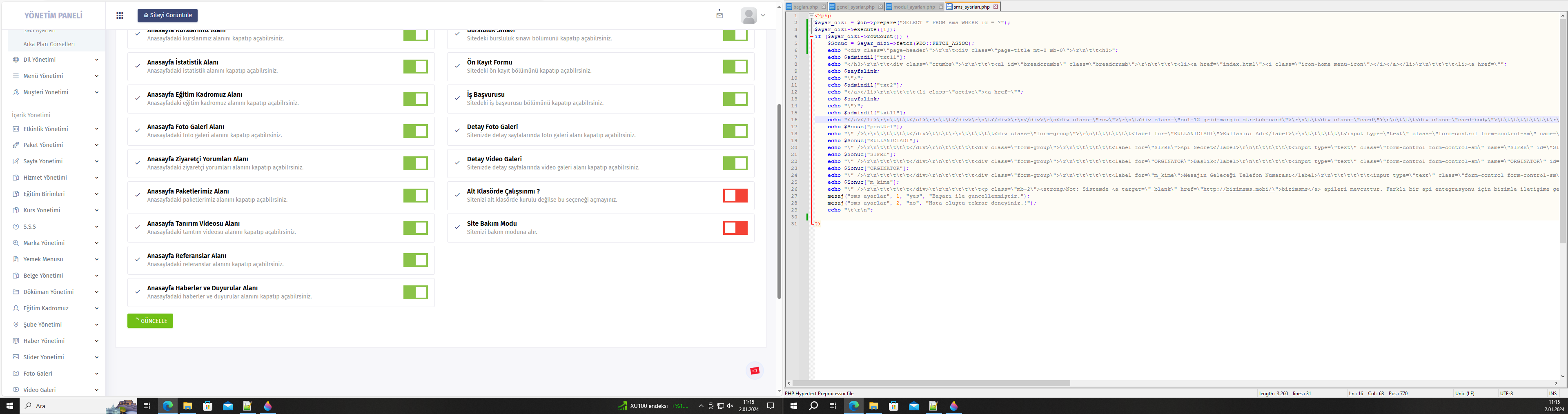The width and height of the screenshot is (1568, 414).
Task: Open XU100 endeksi taskbar widget
Action: (653, 405)
